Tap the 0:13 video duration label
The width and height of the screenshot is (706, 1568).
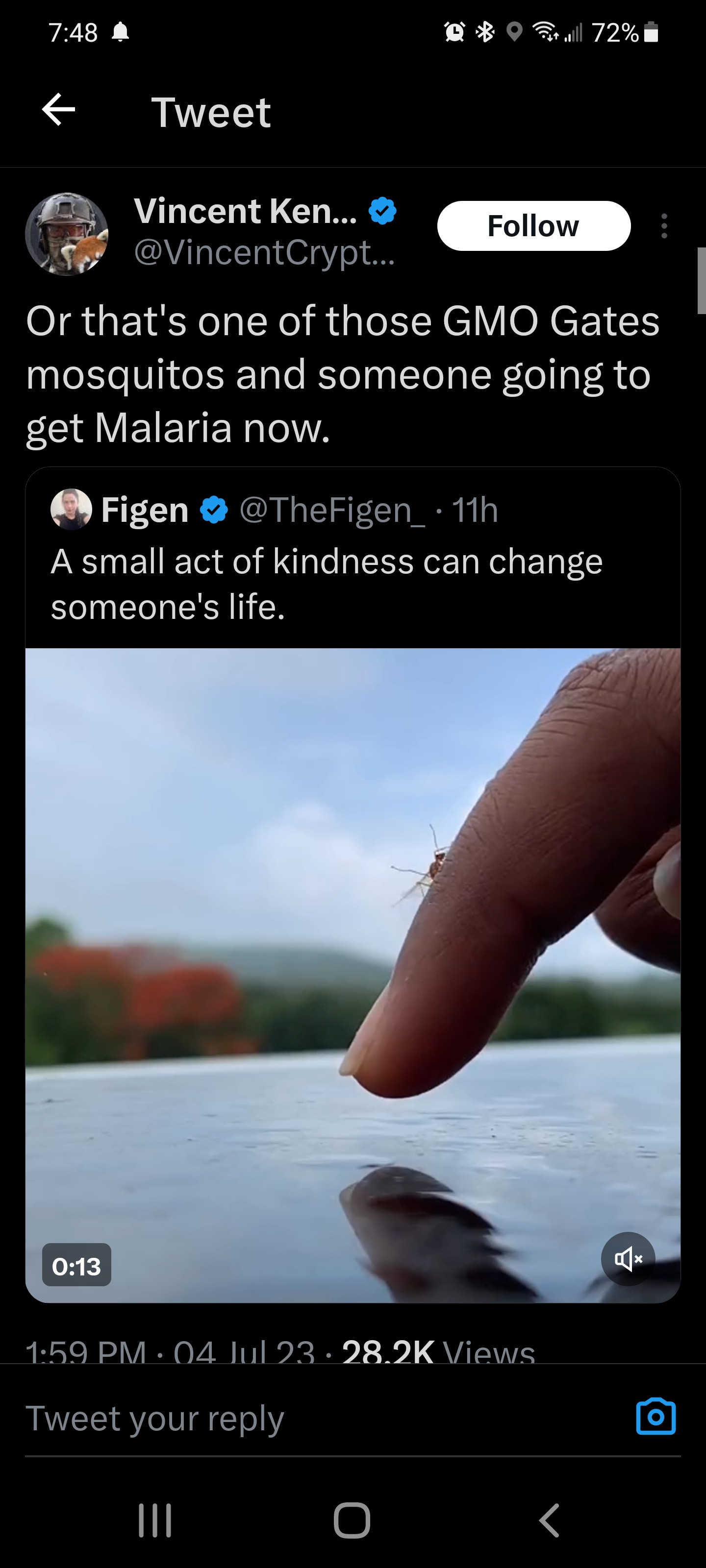click(x=77, y=1266)
